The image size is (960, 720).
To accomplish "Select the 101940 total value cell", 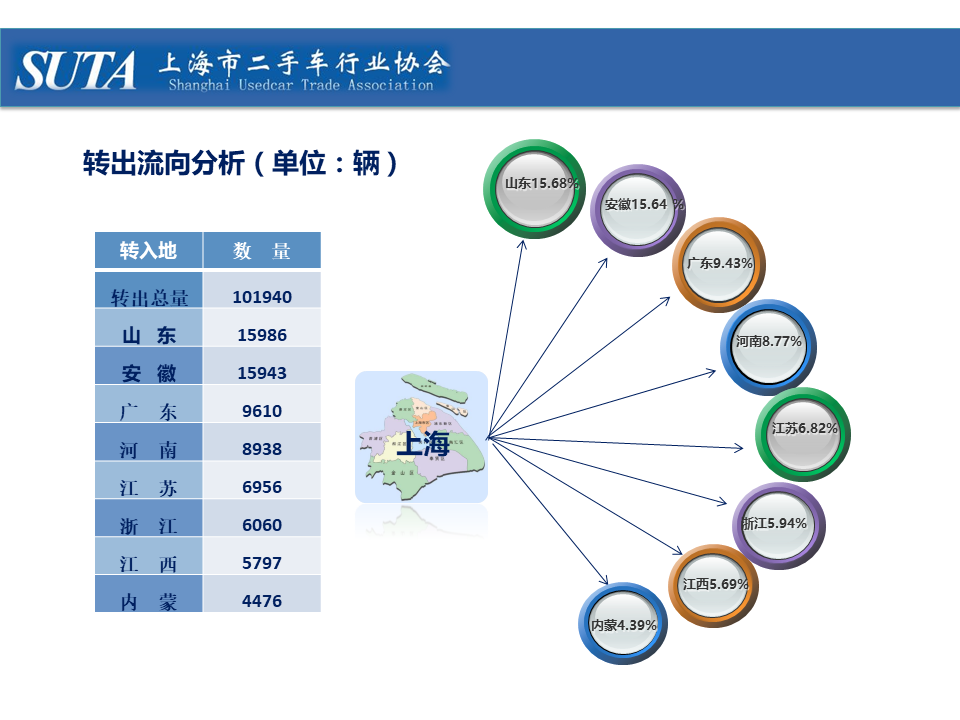I will [262, 297].
